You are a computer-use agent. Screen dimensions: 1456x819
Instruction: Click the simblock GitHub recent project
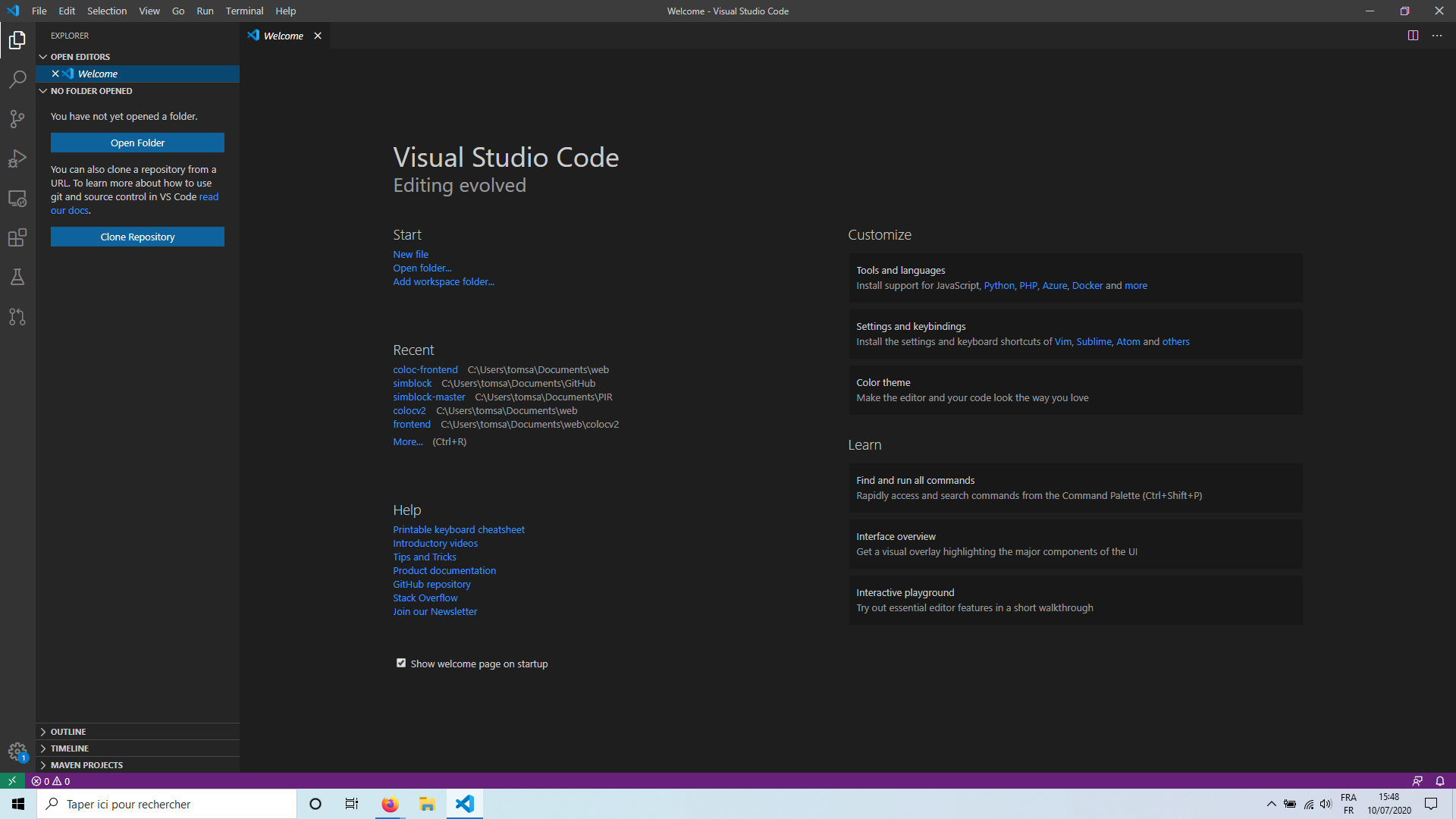click(411, 383)
